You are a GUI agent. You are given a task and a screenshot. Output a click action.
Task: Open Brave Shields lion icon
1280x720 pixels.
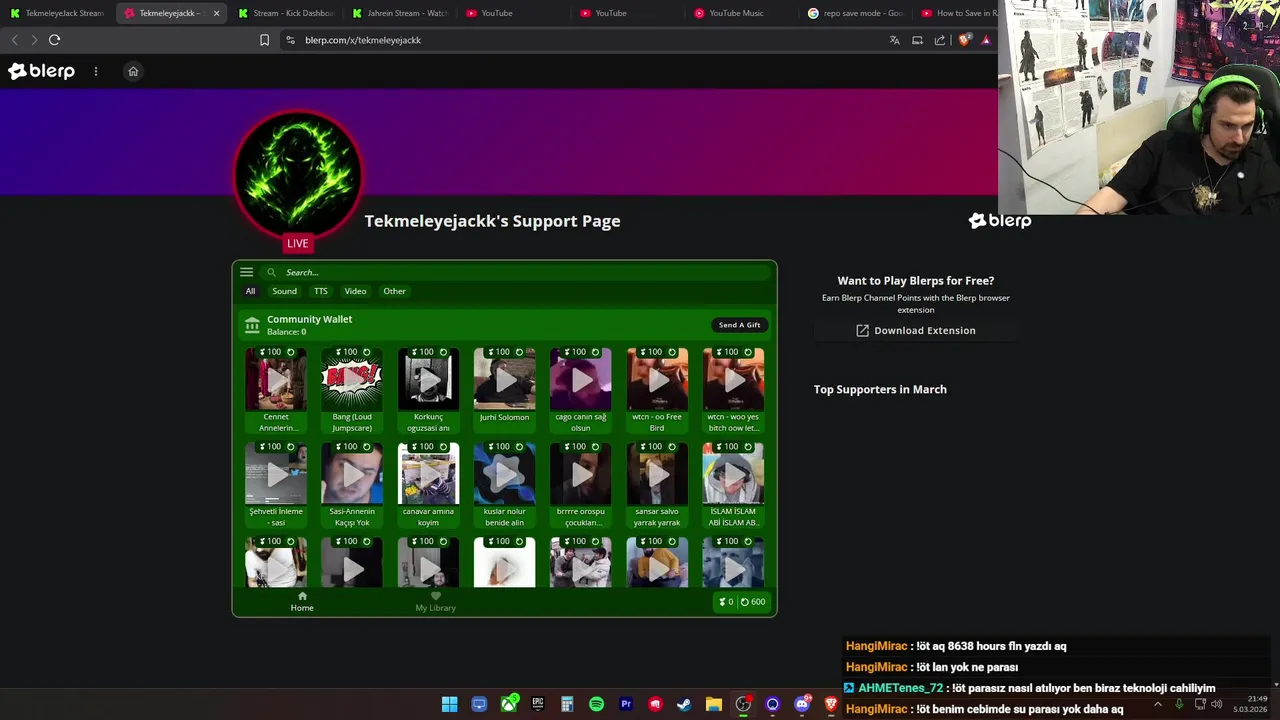pos(964,40)
